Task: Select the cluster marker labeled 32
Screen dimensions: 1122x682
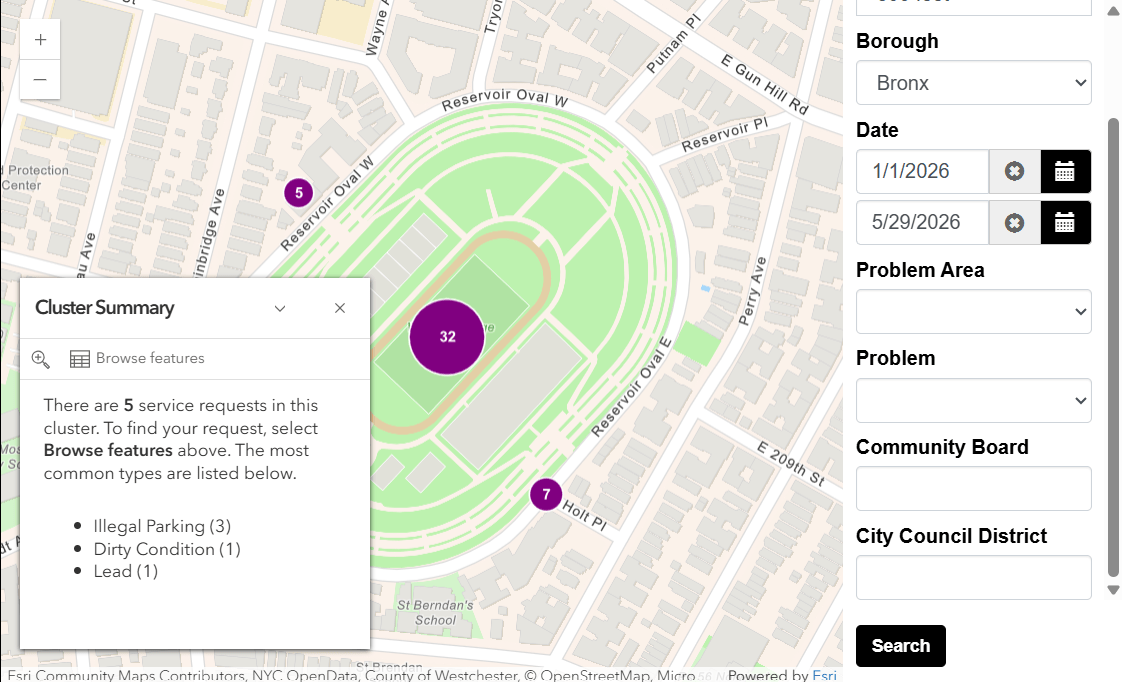Action: click(447, 337)
